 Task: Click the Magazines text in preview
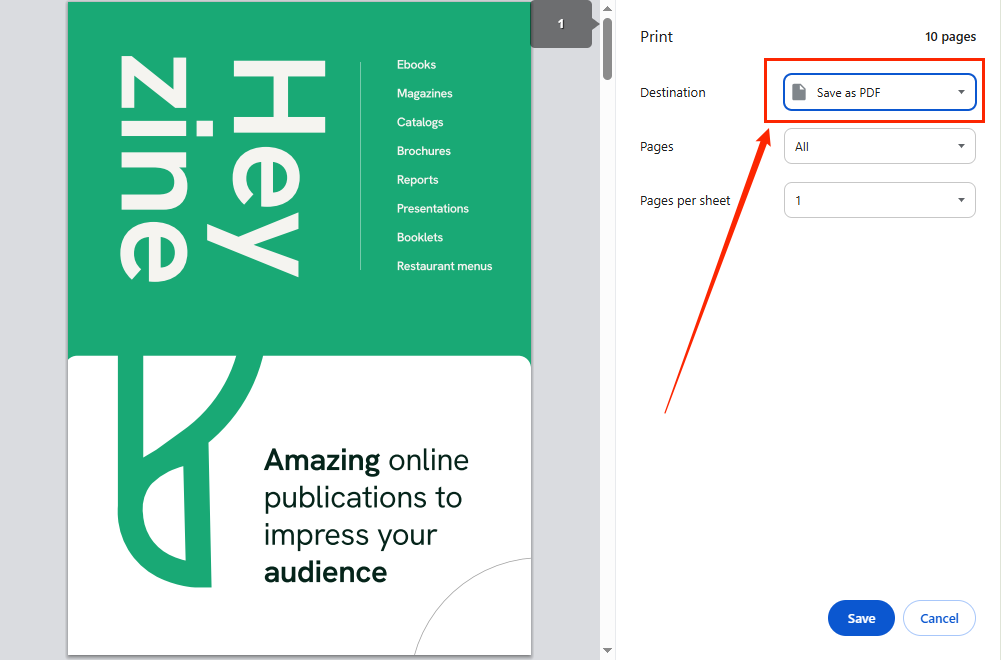[425, 93]
